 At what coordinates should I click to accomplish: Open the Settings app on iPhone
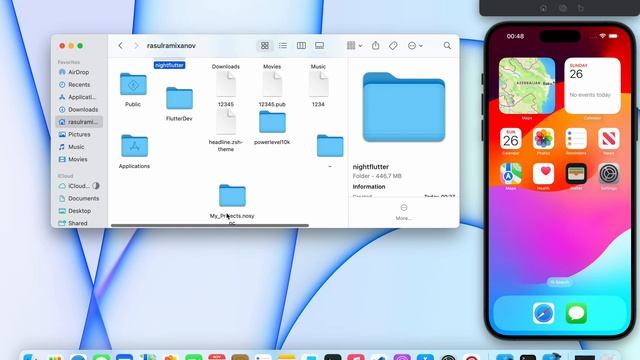[609, 174]
